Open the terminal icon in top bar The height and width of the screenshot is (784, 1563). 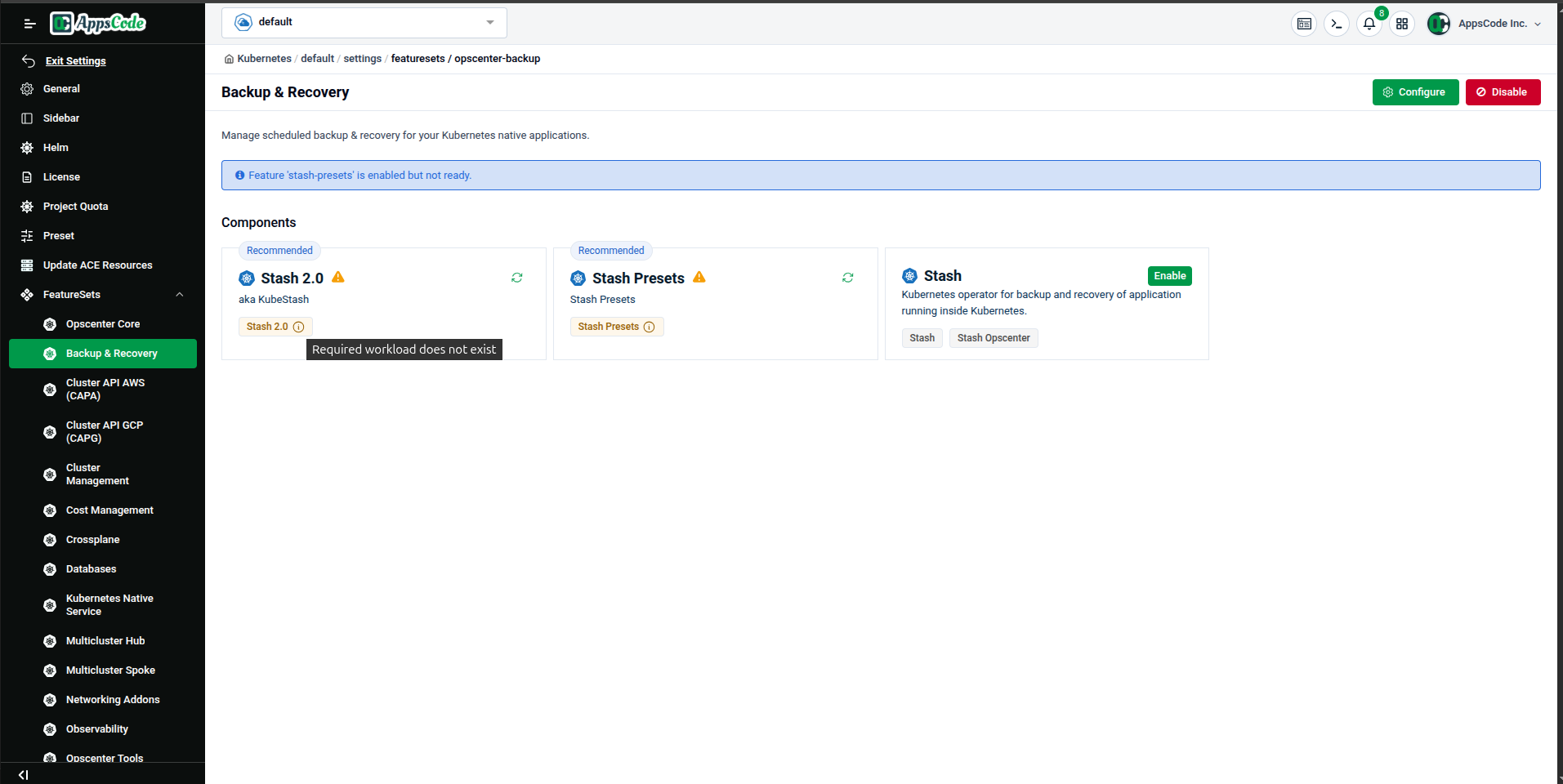(x=1337, y=24)
